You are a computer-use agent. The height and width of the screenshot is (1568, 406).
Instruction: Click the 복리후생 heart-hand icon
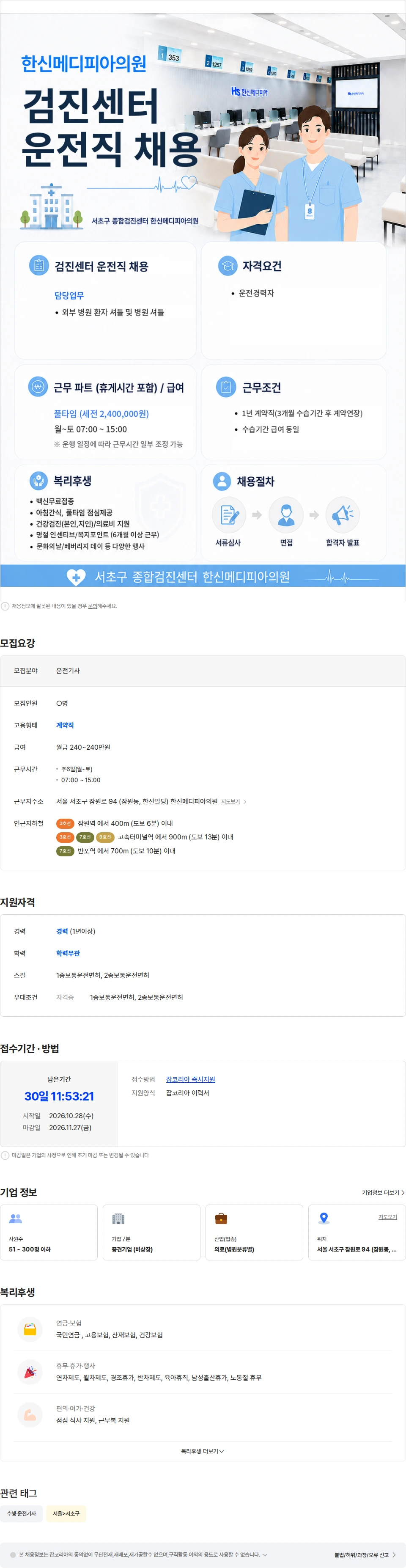[x=38, y=480]
